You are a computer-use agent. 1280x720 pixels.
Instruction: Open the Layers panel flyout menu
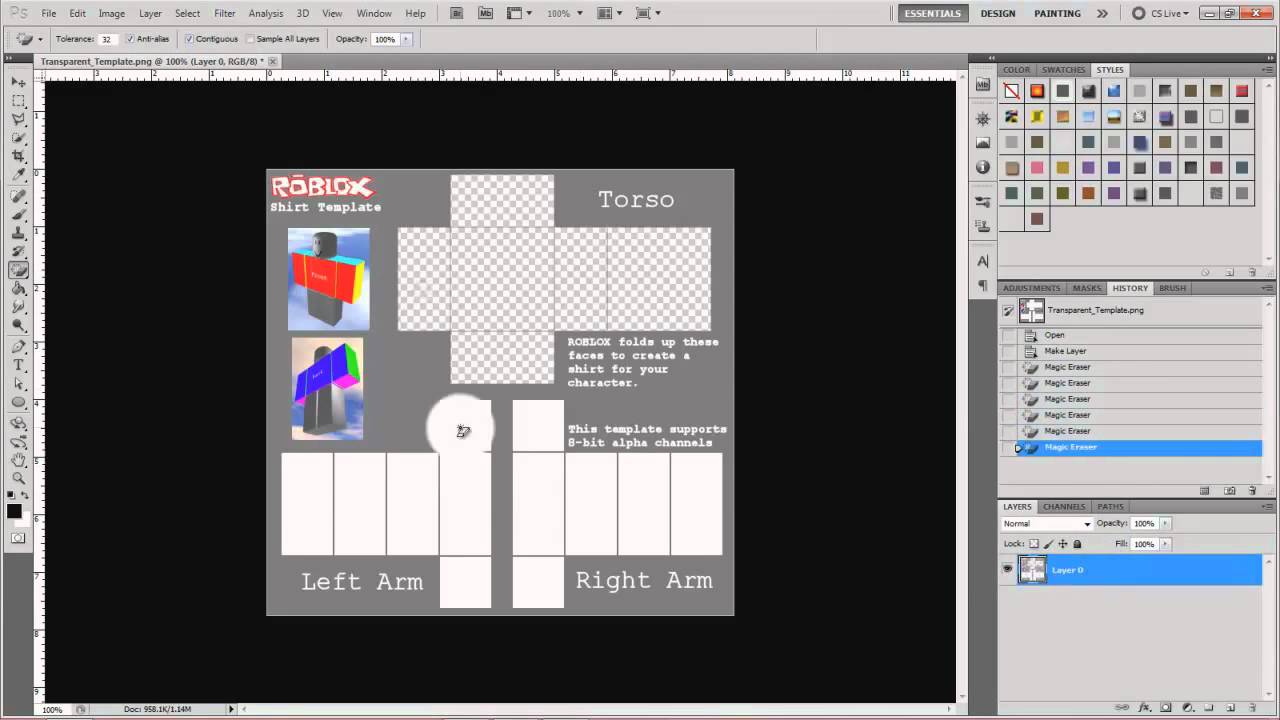(1267, 506)
